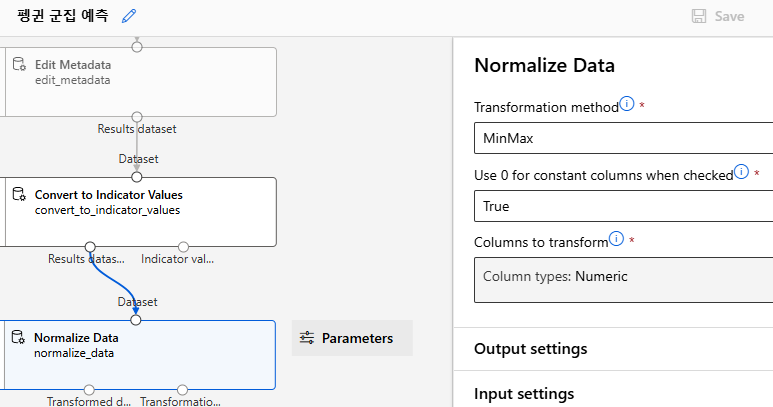Click the Indicator values output port

183,246
